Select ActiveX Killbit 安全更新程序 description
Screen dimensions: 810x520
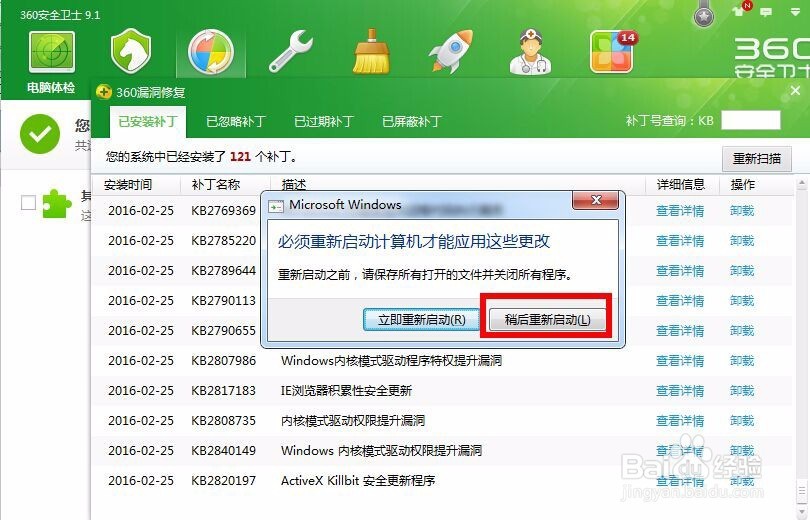358,480
